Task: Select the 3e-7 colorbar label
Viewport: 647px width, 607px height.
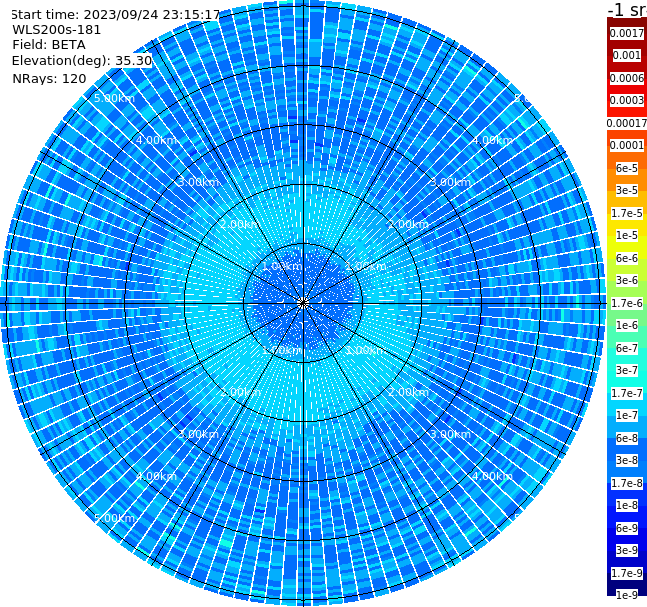Action: (x=627, y=370)
